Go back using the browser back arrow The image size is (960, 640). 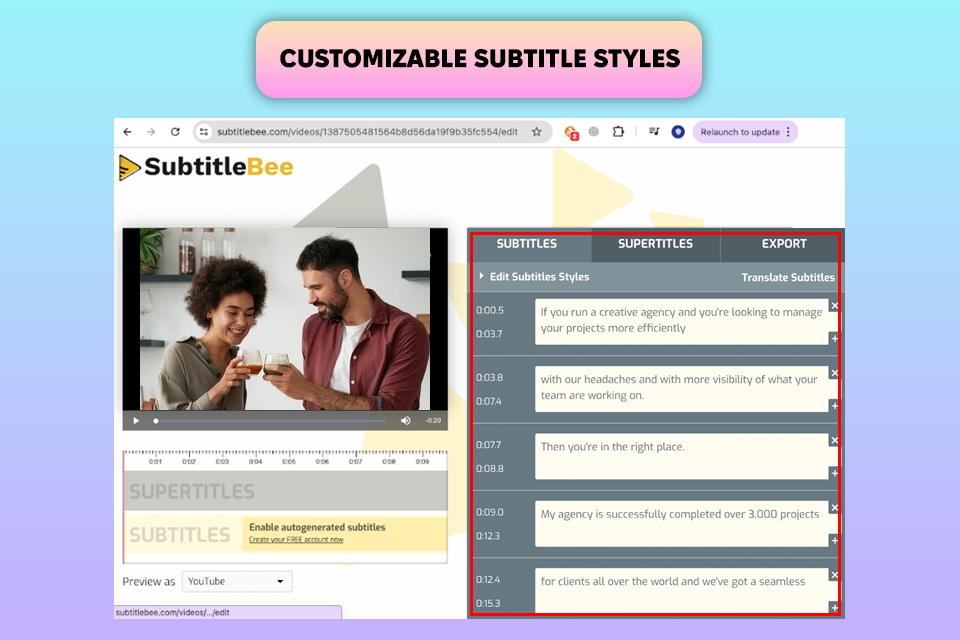[127, 132]
